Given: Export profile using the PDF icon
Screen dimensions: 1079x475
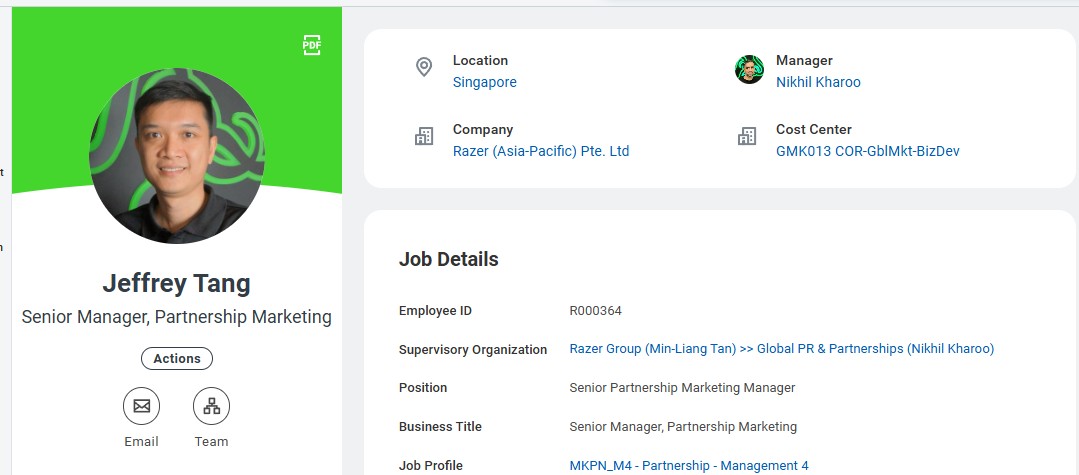Looking at the screenshot, I should pos(312,45).
